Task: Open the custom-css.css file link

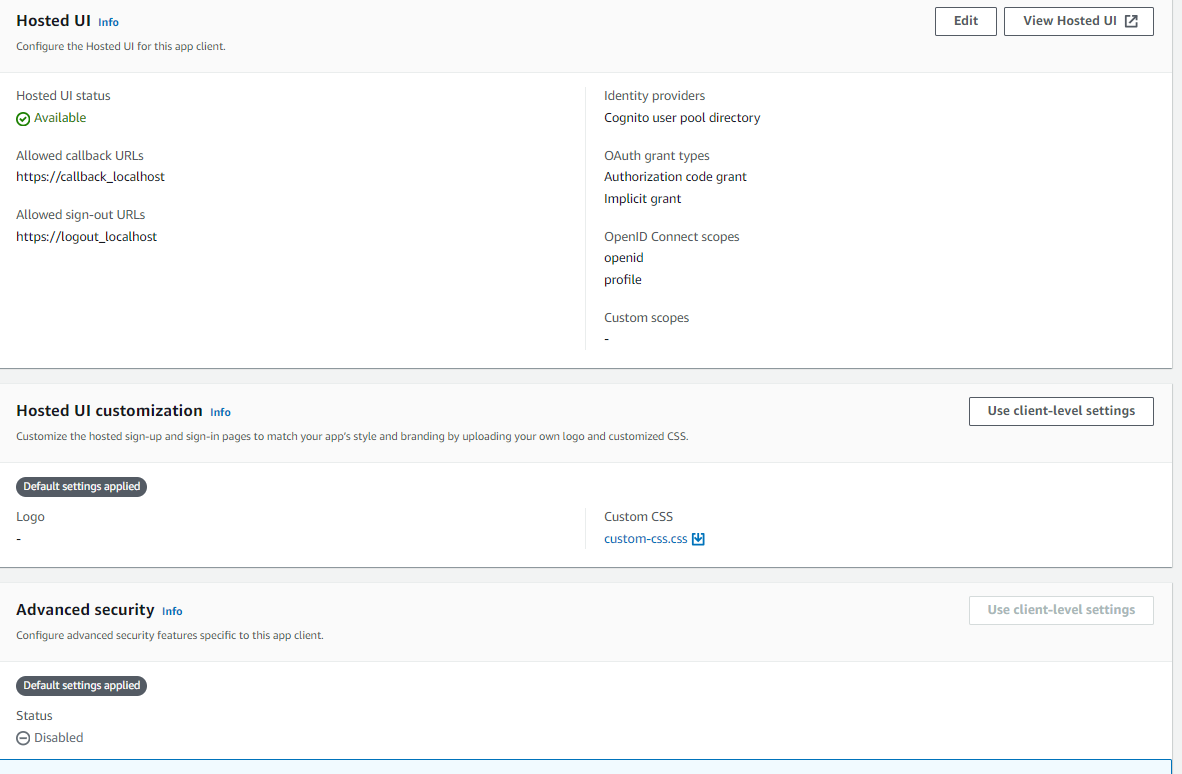Action: (646, 539)
